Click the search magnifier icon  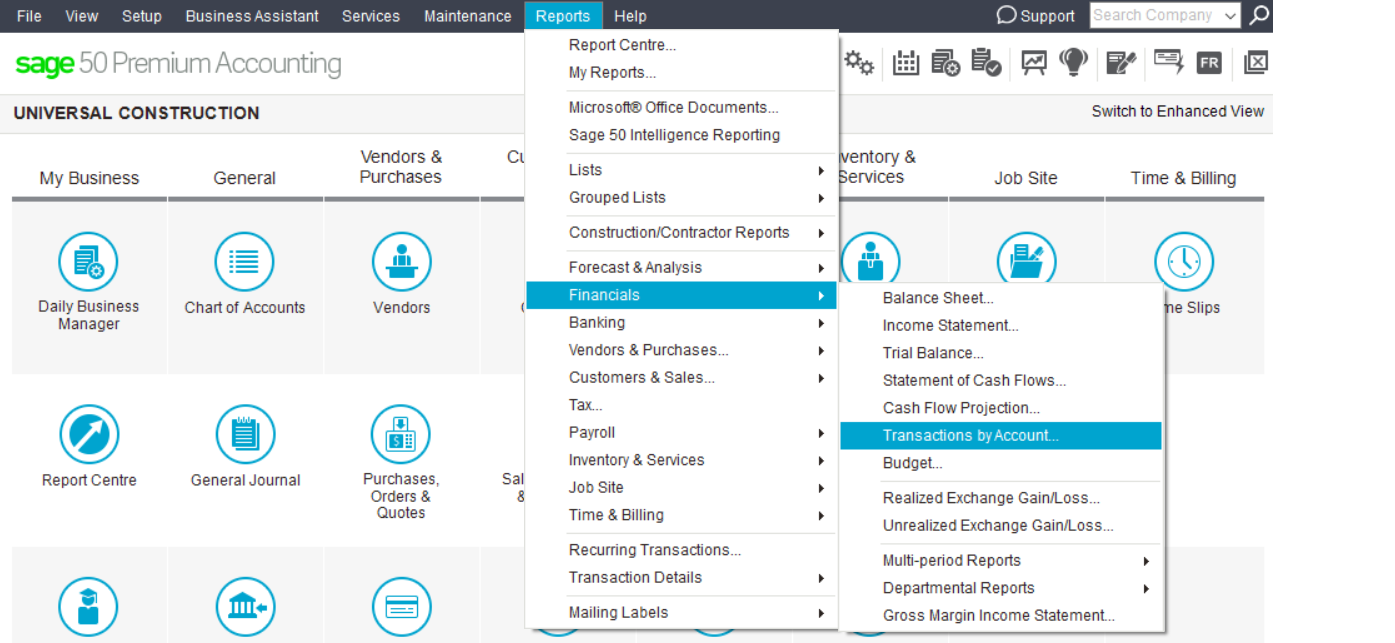(1260, 15)
